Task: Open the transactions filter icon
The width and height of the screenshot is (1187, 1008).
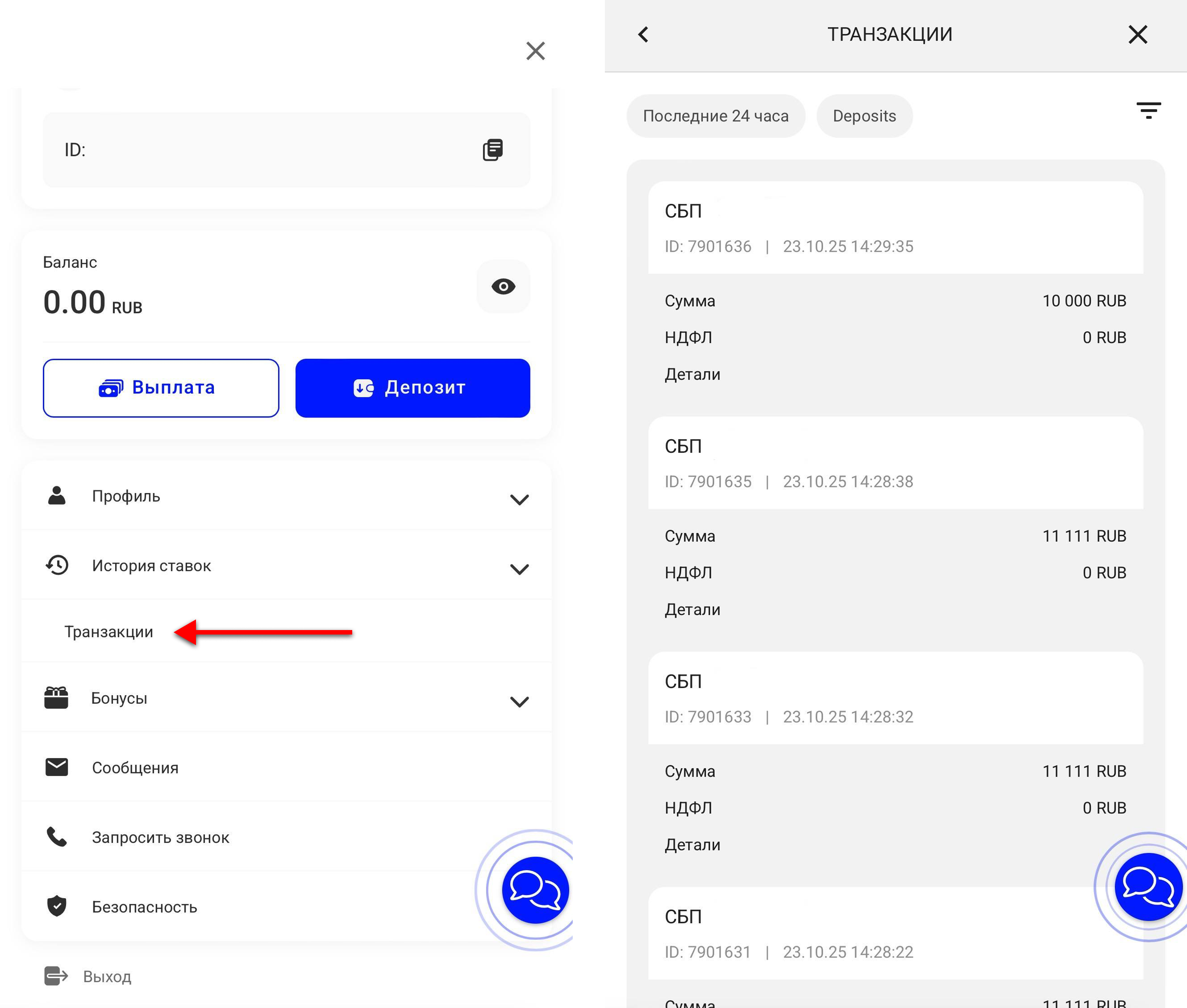Action: coord(1148,110)
